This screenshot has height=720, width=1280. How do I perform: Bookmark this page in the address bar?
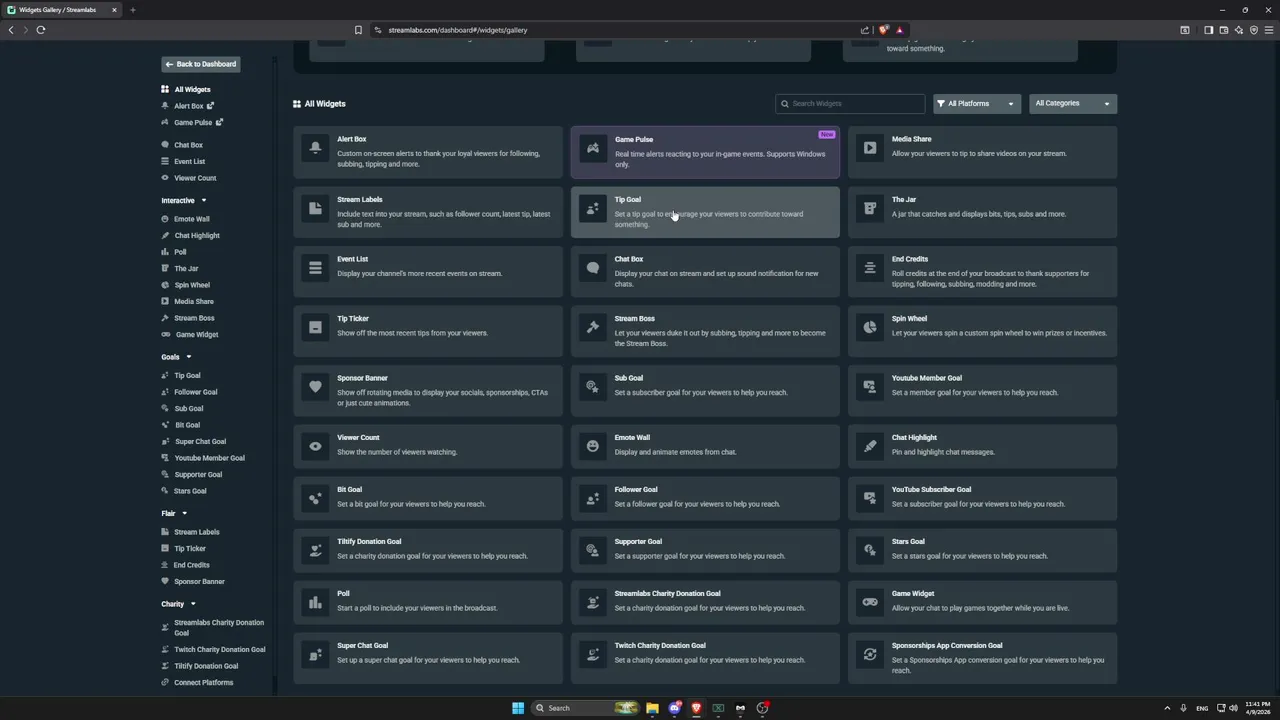(358, 30)
